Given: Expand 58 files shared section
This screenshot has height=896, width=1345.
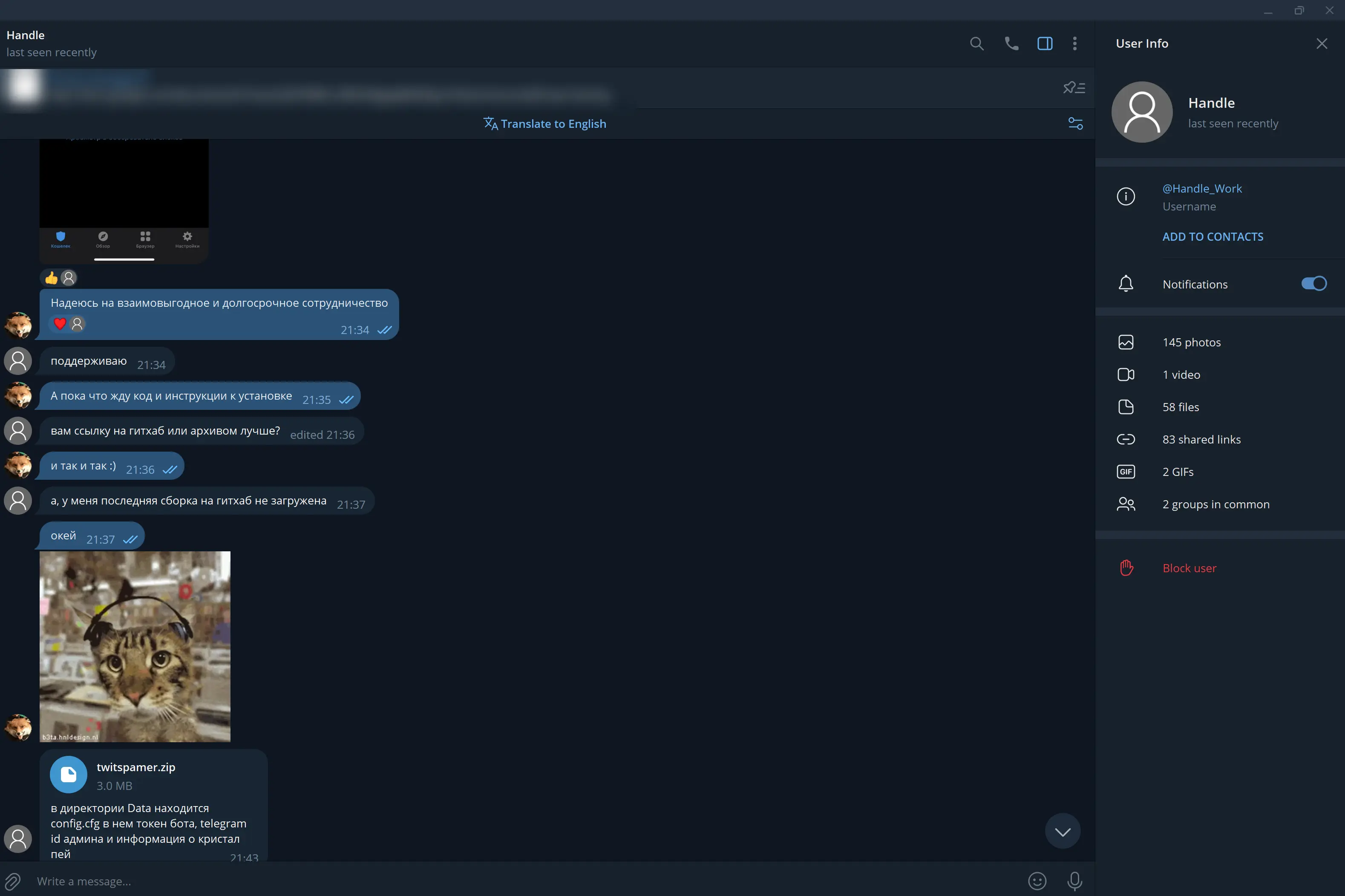Looking at the screenshot, I should [x=1181, y=406].
